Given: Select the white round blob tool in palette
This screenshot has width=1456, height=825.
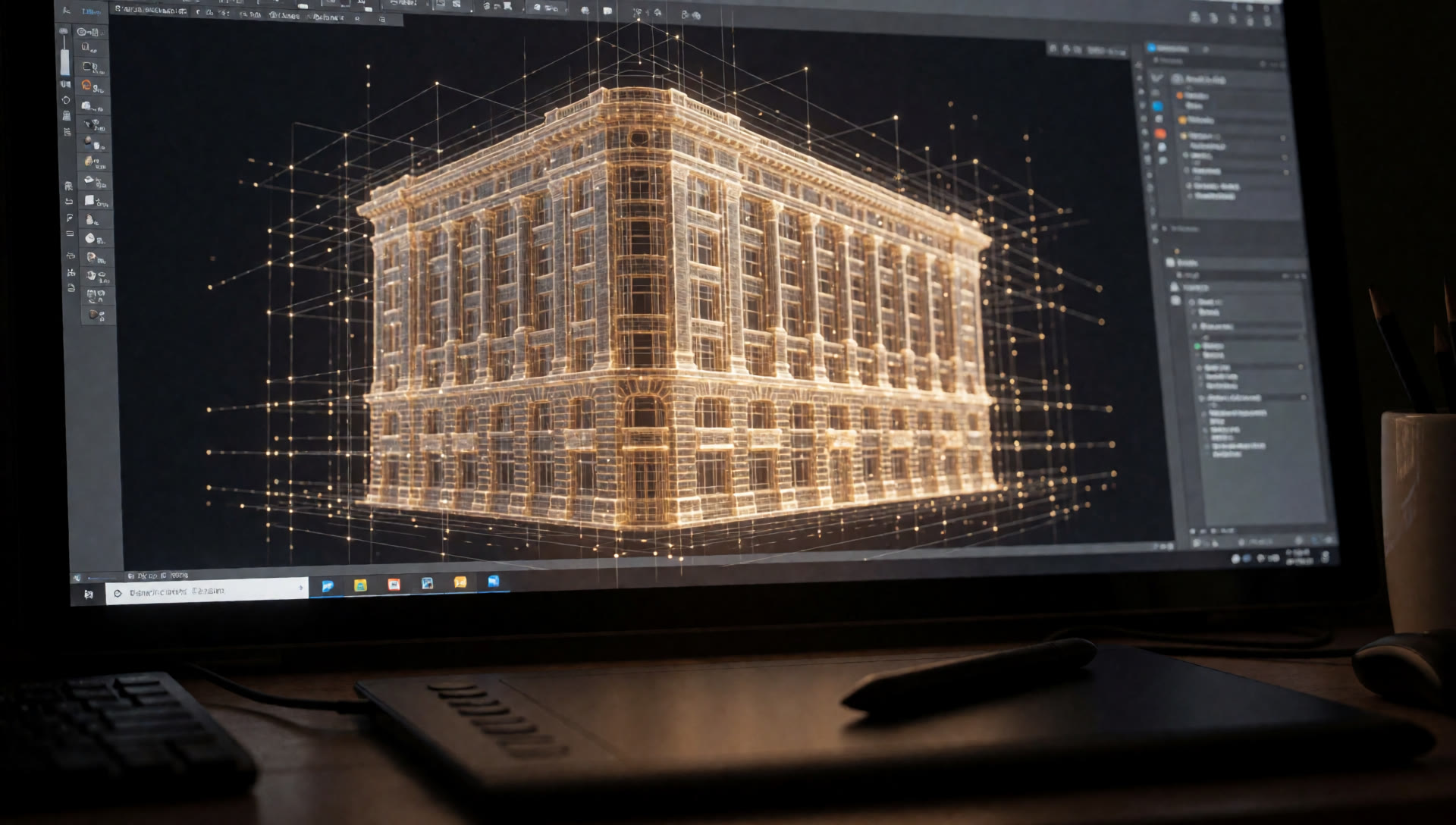Looking at the screenshot, I should (90, 238).
